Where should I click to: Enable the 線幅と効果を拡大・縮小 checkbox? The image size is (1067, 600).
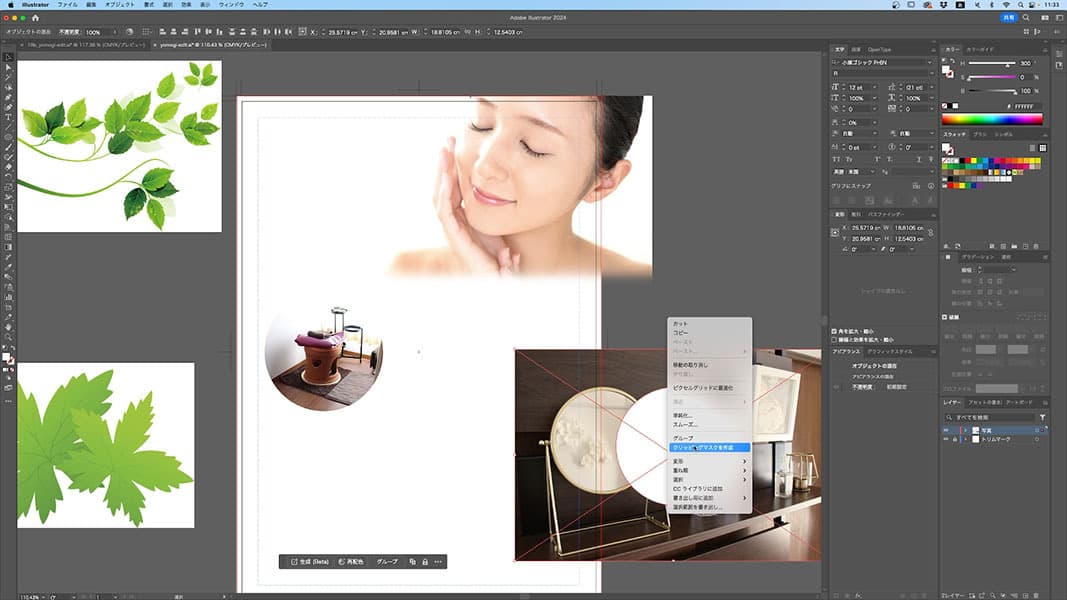(835, 340)
